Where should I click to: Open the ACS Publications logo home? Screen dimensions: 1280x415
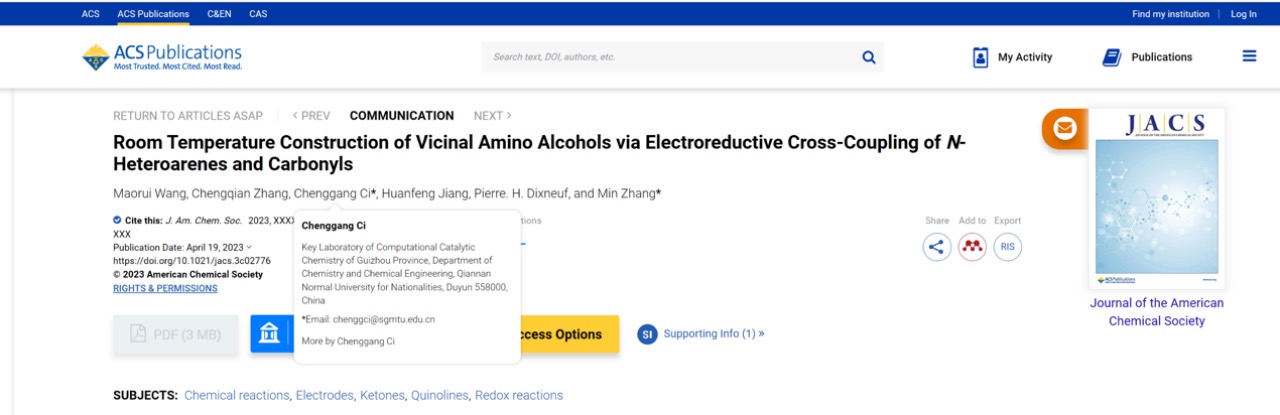click(x=162, y=57)
